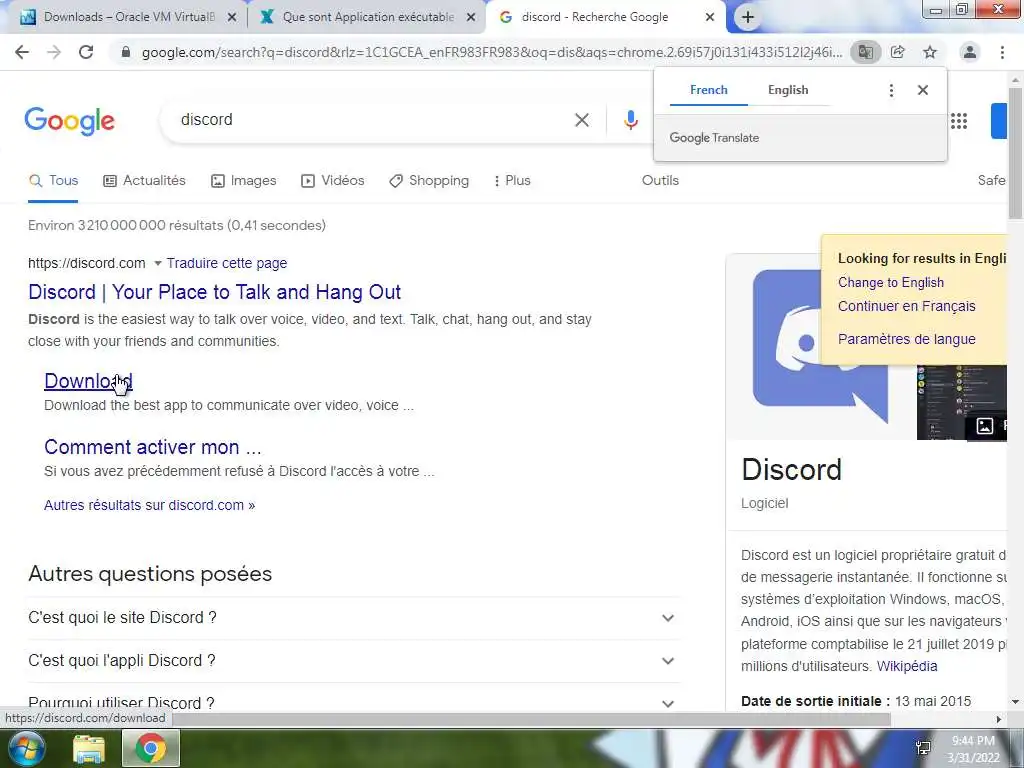Share this page via the share icon
1024x768 pixels.
click(x=898, y=52)
